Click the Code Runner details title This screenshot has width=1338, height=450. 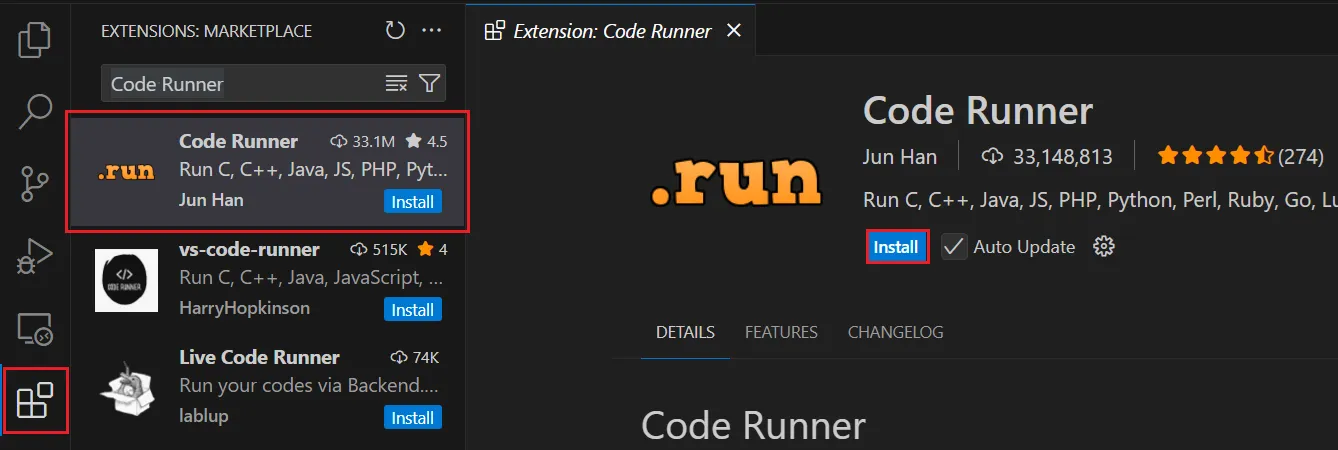pos(978,111)
